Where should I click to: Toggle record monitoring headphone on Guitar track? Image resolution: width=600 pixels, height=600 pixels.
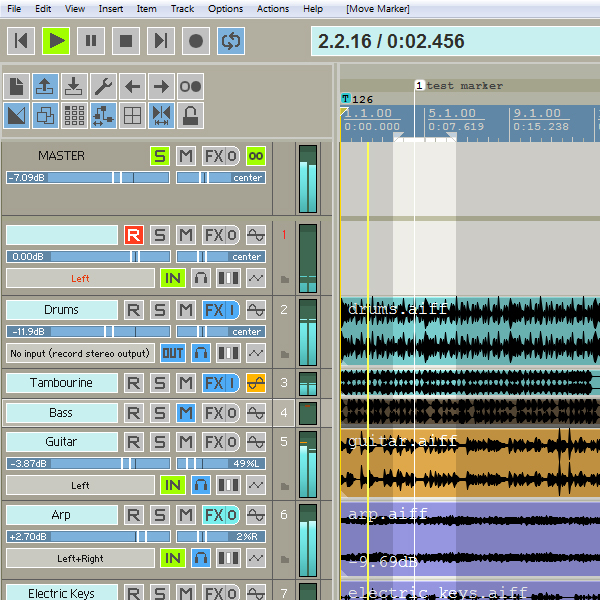click(201, 485)
